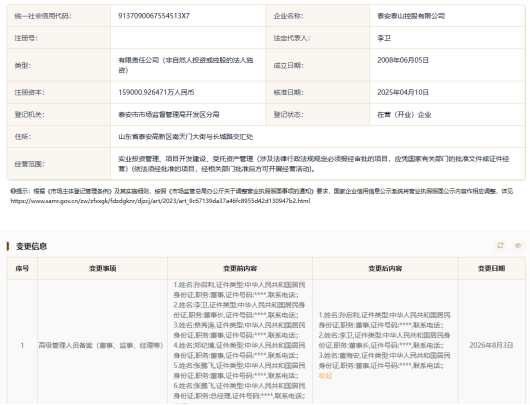Click the 住所 label
This screenshot has width=530, height=405.
(23, 137)
